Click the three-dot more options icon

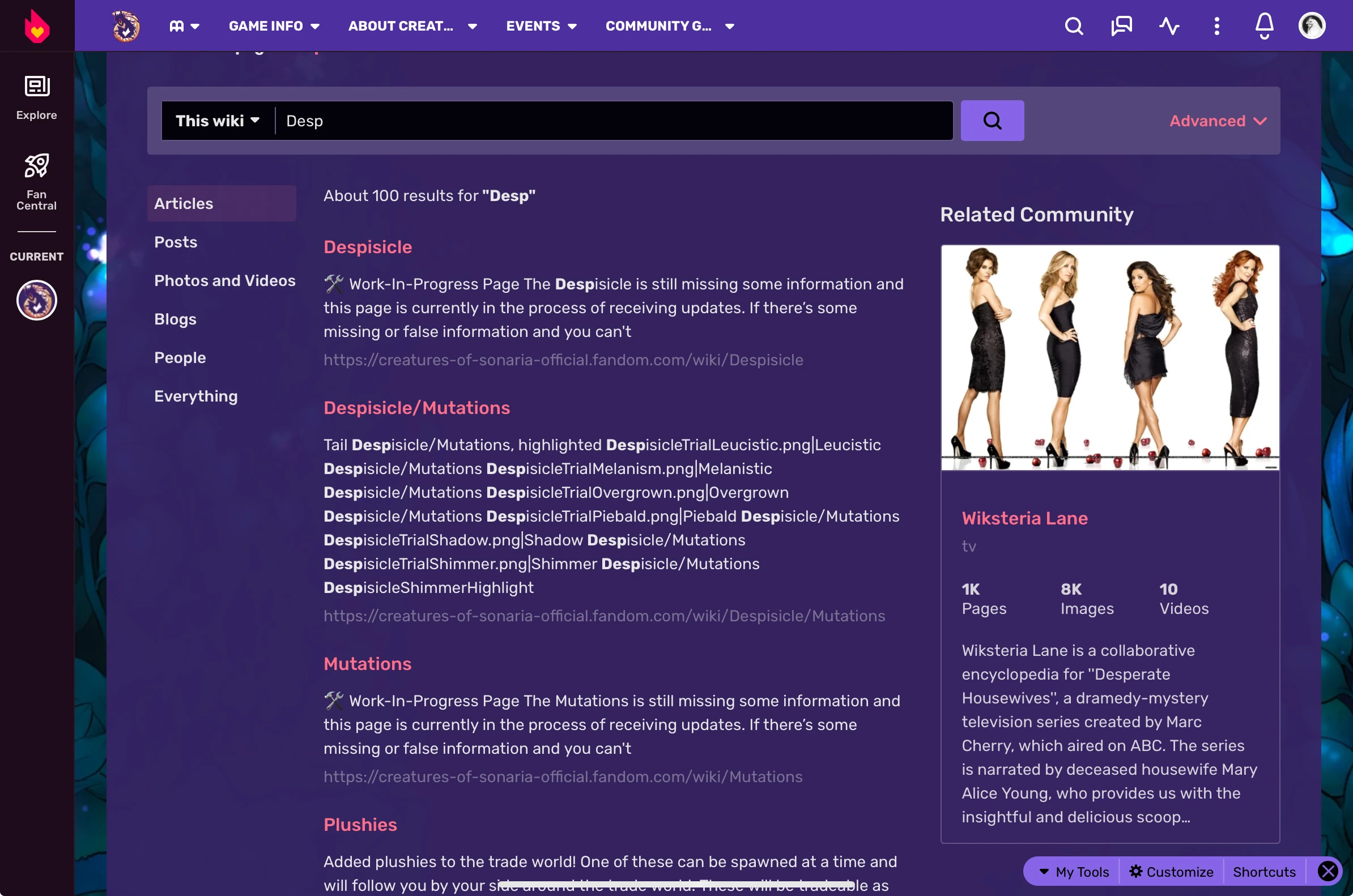tap(1216, 26)
